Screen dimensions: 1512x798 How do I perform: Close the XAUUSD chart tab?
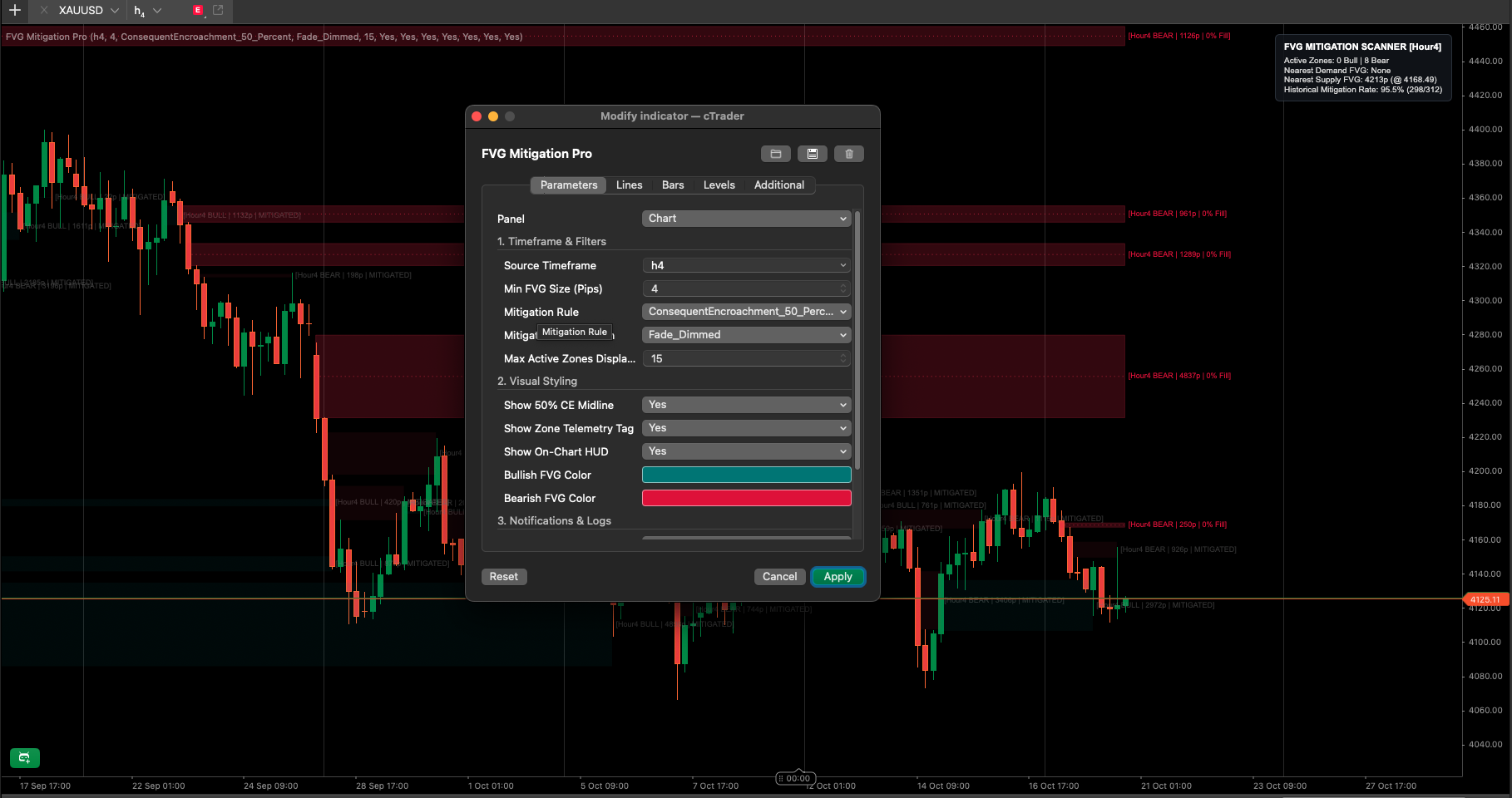(43, 10)
